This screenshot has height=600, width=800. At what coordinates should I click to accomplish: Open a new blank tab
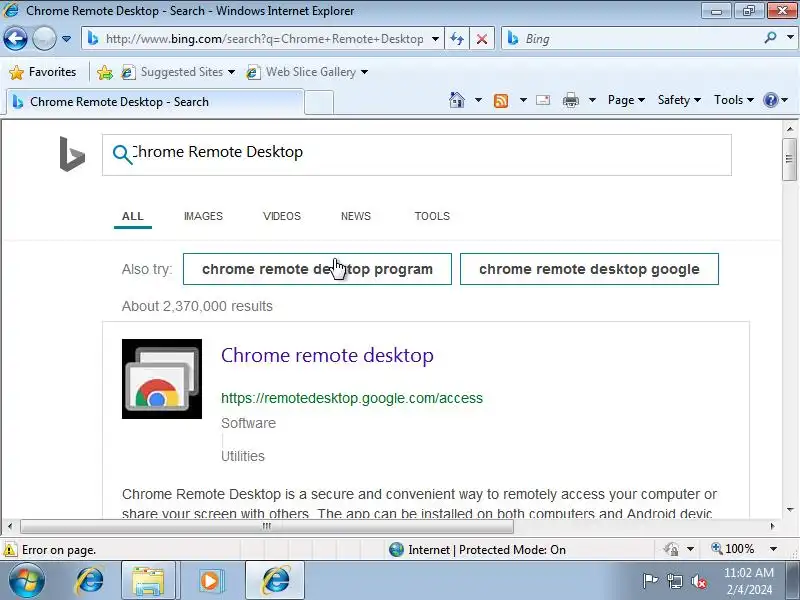(x=319, y=102)
